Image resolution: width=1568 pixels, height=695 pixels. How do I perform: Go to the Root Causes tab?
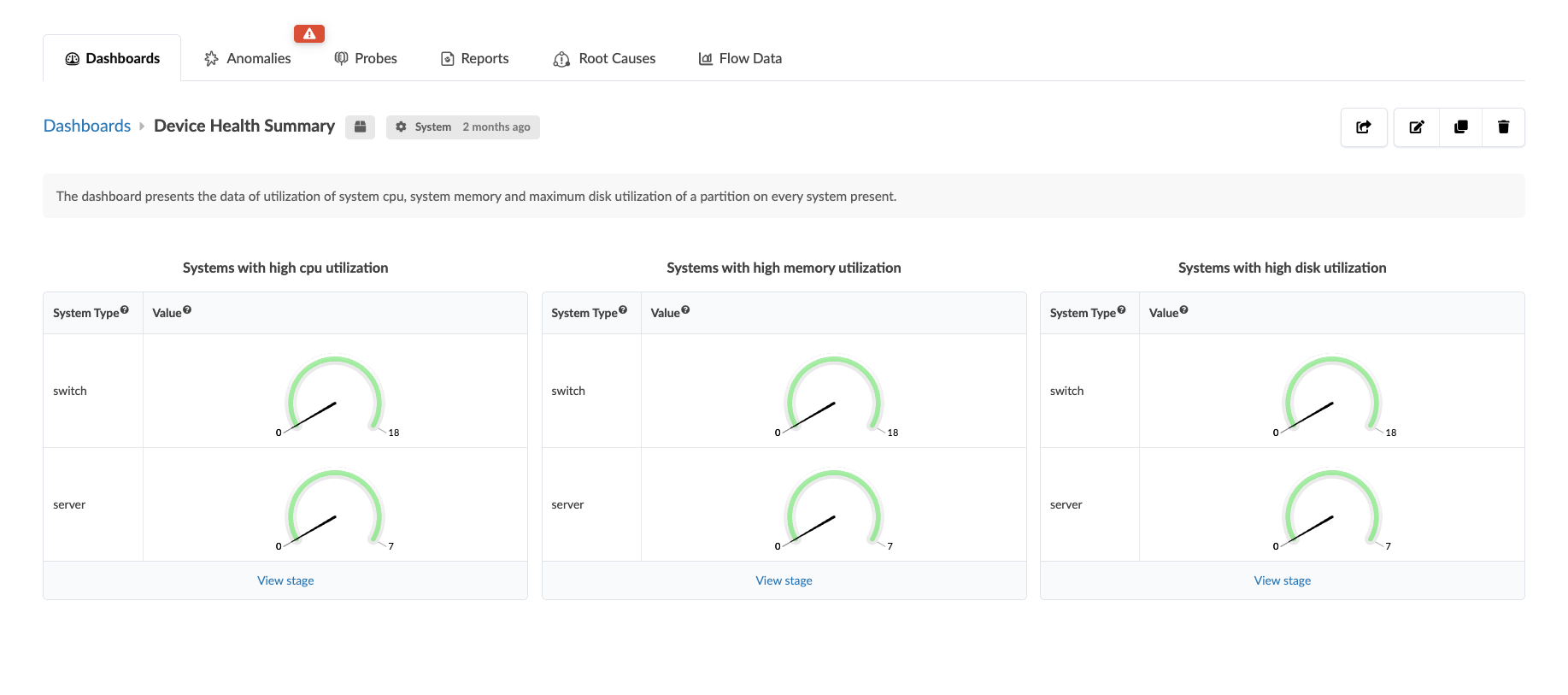point(605,58)
